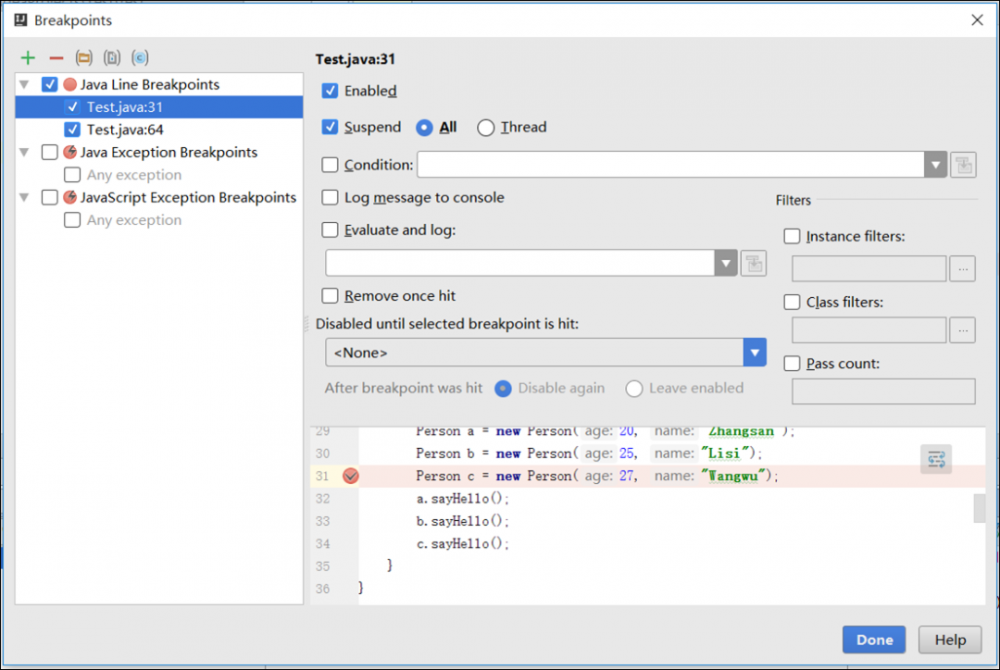
Task: Group breakpoints by package using folder icon
Action: point(84,57)
